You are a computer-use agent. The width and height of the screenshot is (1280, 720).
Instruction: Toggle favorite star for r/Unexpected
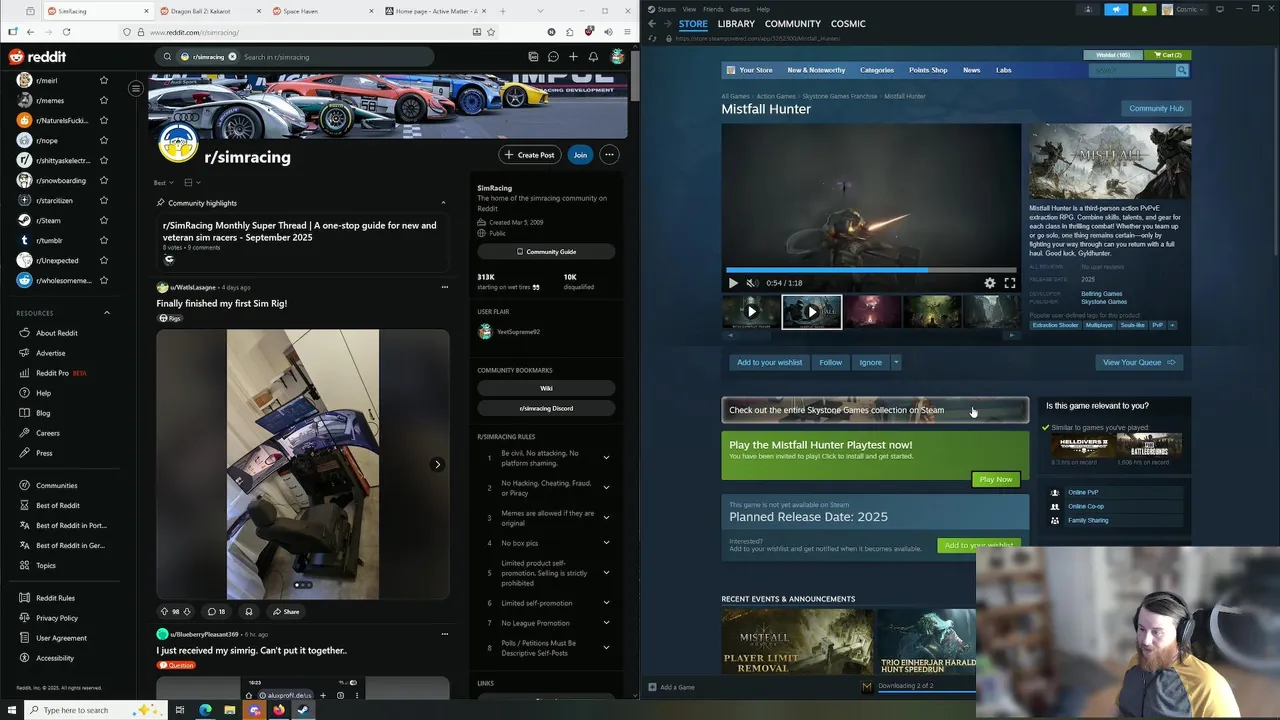(103, 261)
